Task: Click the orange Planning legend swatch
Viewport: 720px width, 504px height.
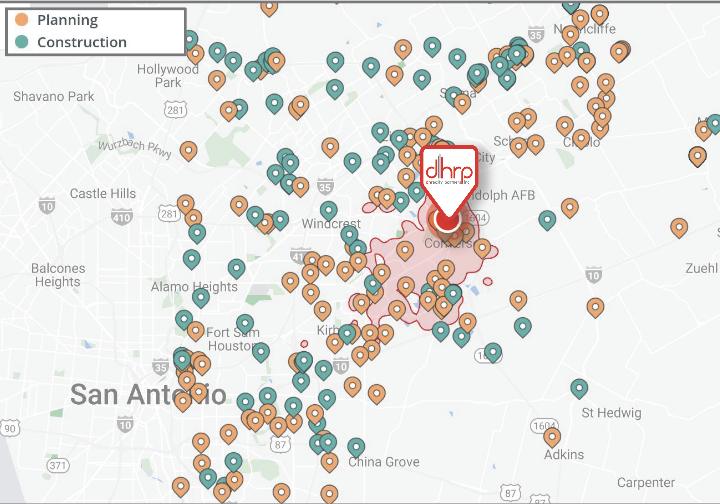Action: pos(22,20)
